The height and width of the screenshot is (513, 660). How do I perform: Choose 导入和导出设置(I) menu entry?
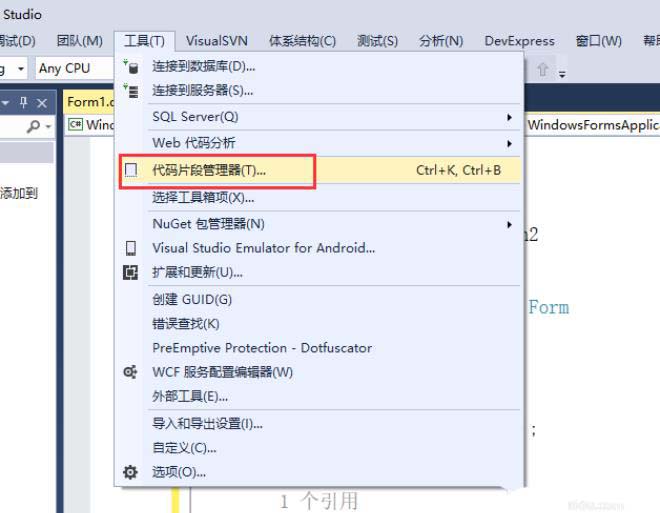coord(208,423)
